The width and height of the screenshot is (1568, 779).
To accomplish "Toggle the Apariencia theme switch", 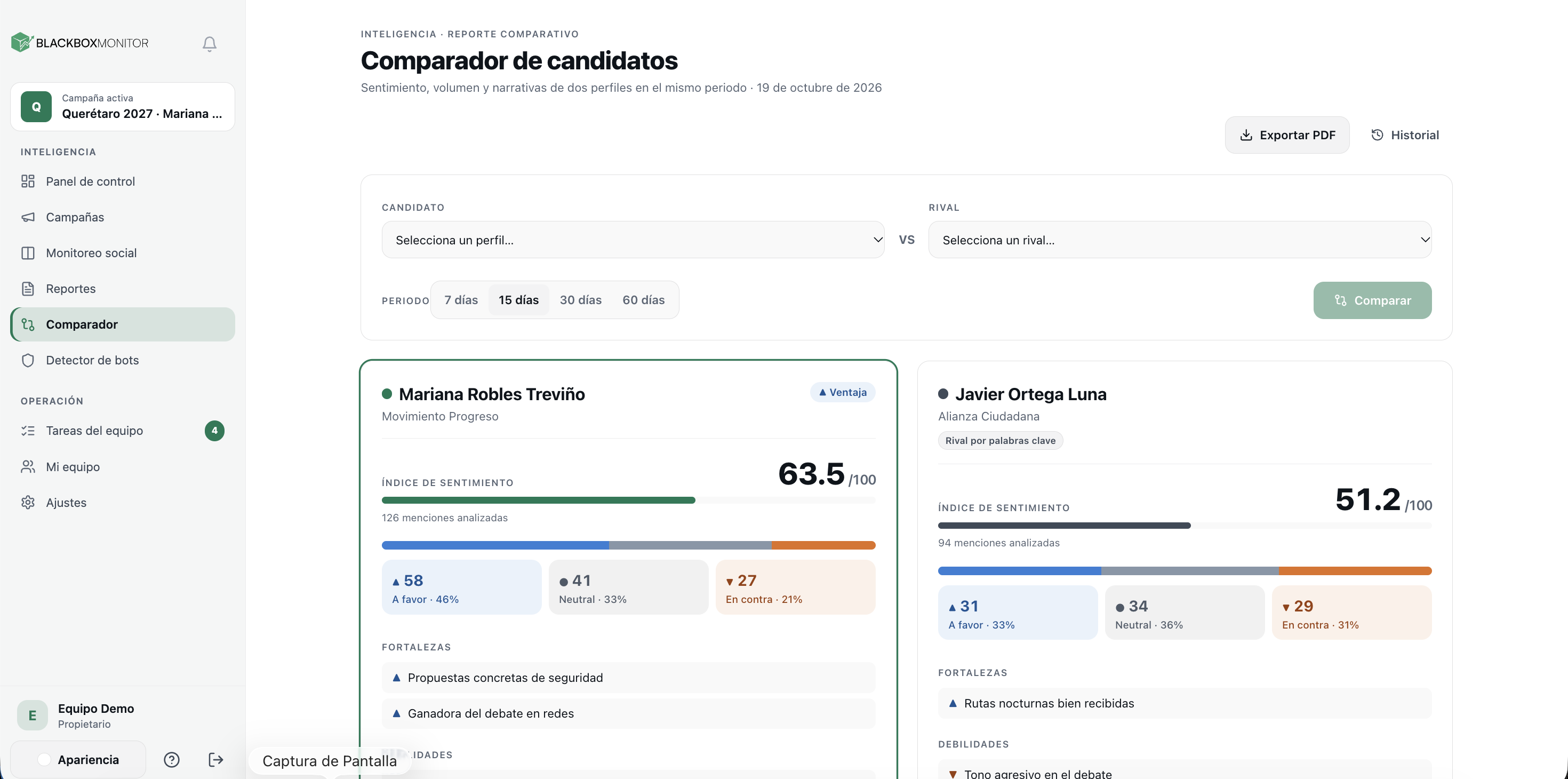I will tap(78, 759).
